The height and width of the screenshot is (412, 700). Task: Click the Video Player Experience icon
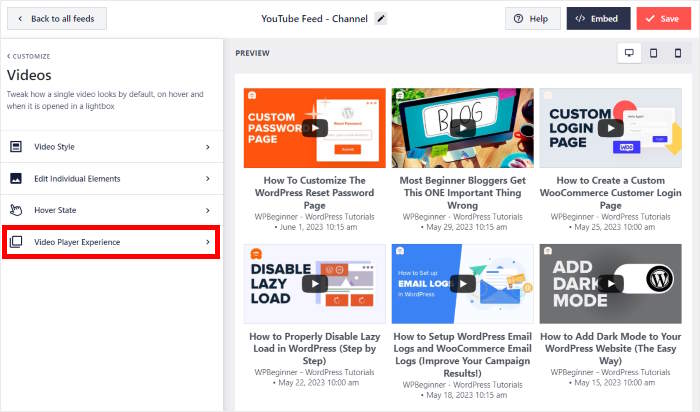16,242
